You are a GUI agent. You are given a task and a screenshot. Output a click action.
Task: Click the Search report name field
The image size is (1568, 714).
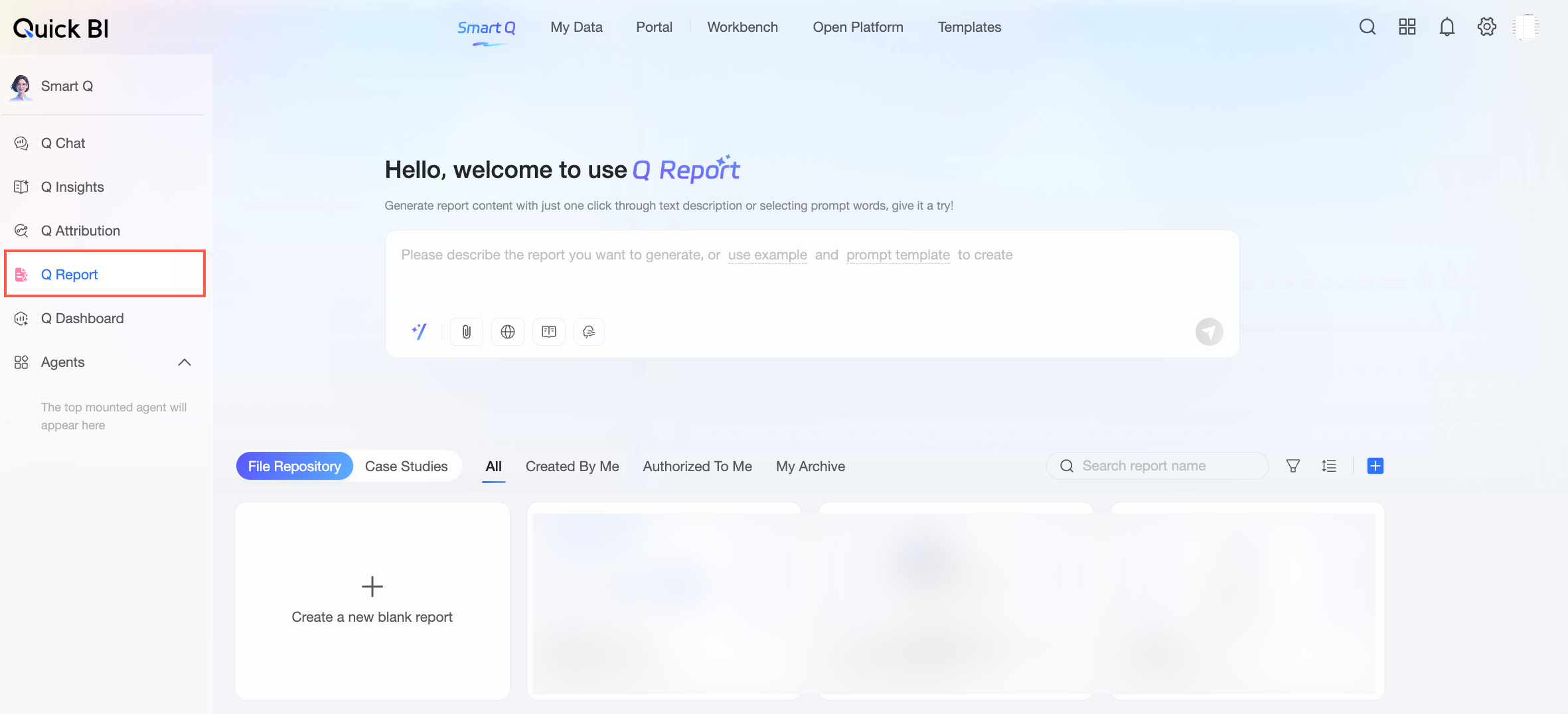click(x=1158, y=466)
